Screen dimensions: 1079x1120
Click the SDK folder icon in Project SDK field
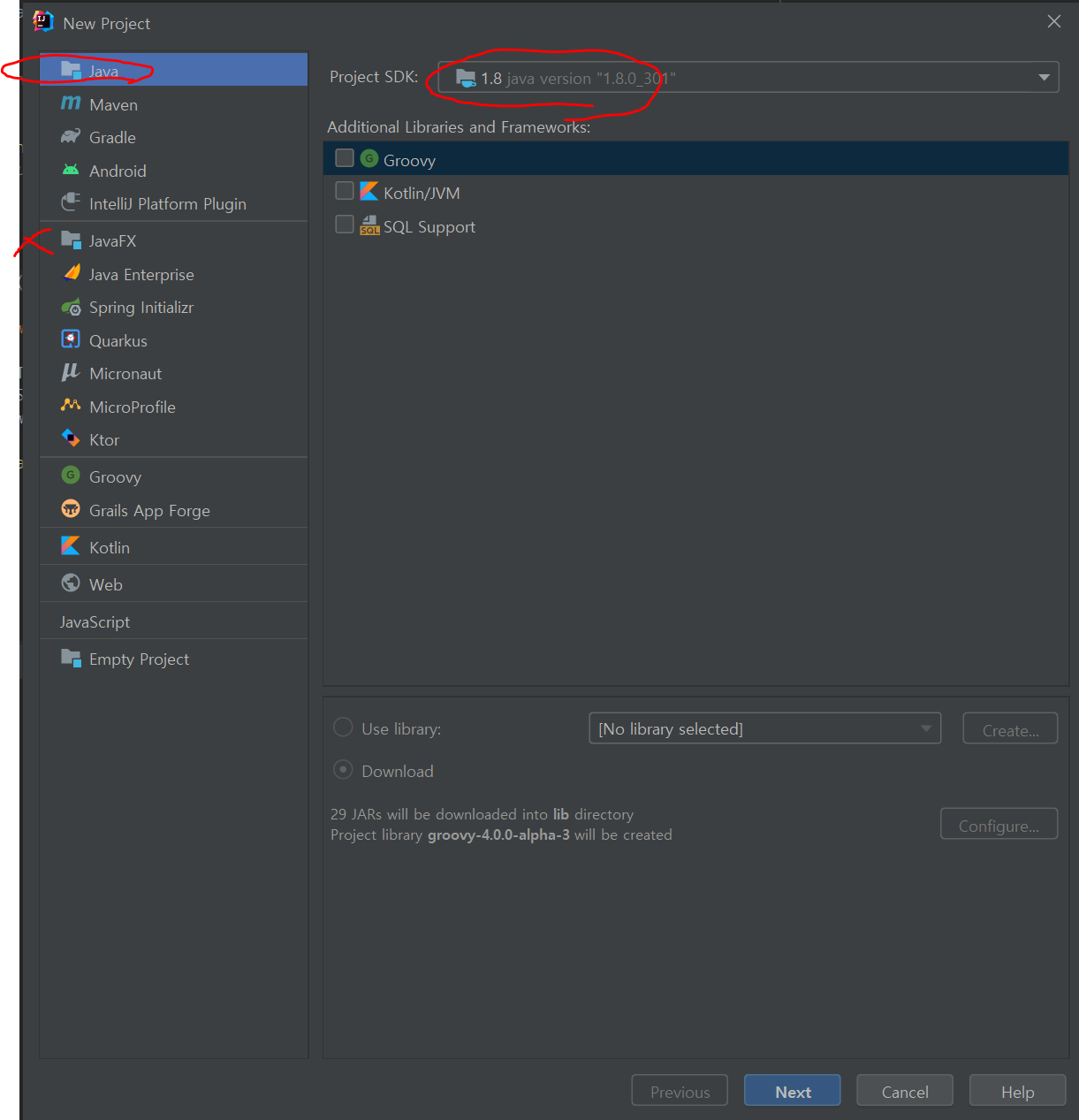click(x=466, y=78)
